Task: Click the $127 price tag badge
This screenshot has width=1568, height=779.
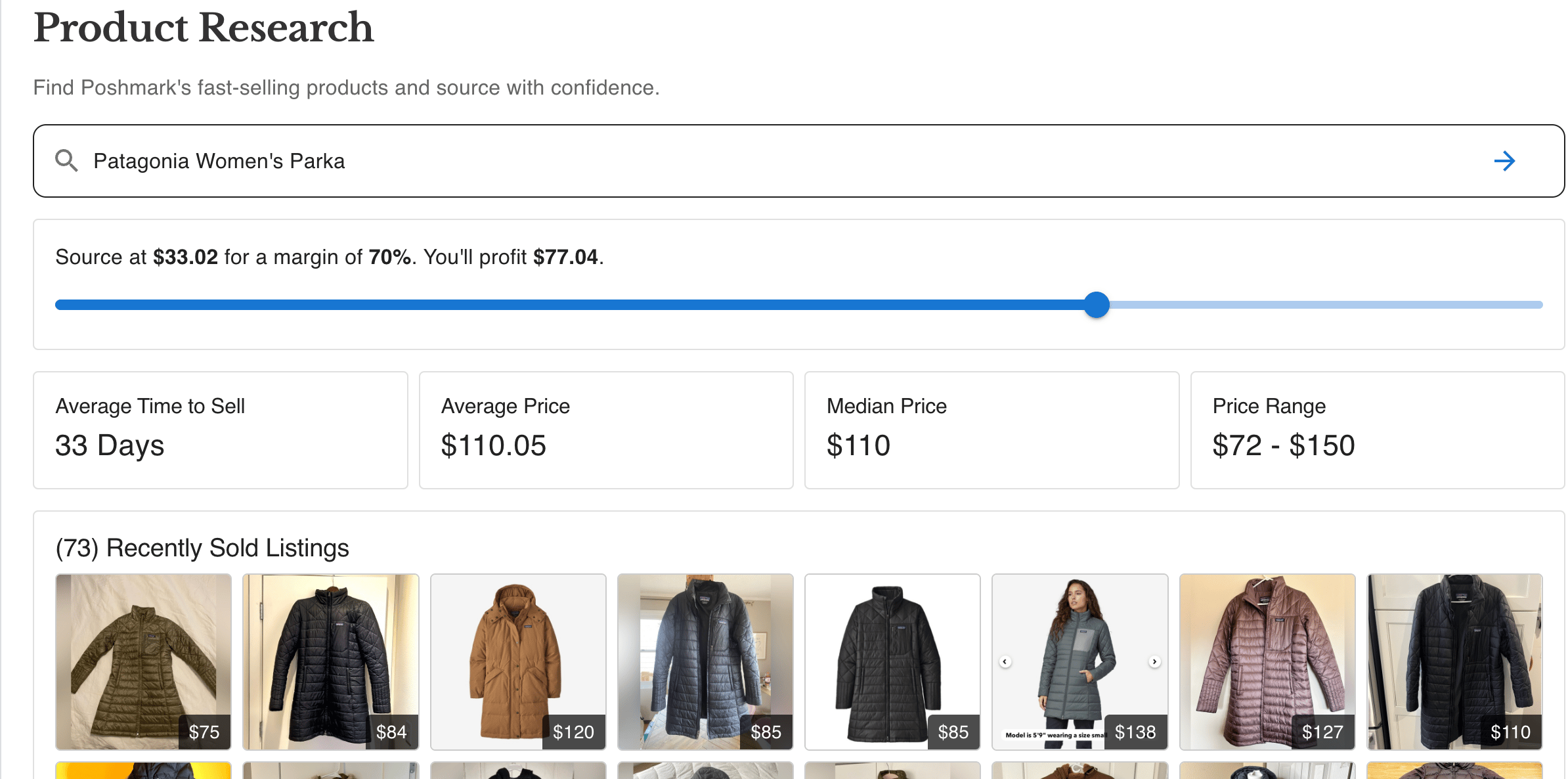Action: pyautogui.click(x=1322, y=732)
